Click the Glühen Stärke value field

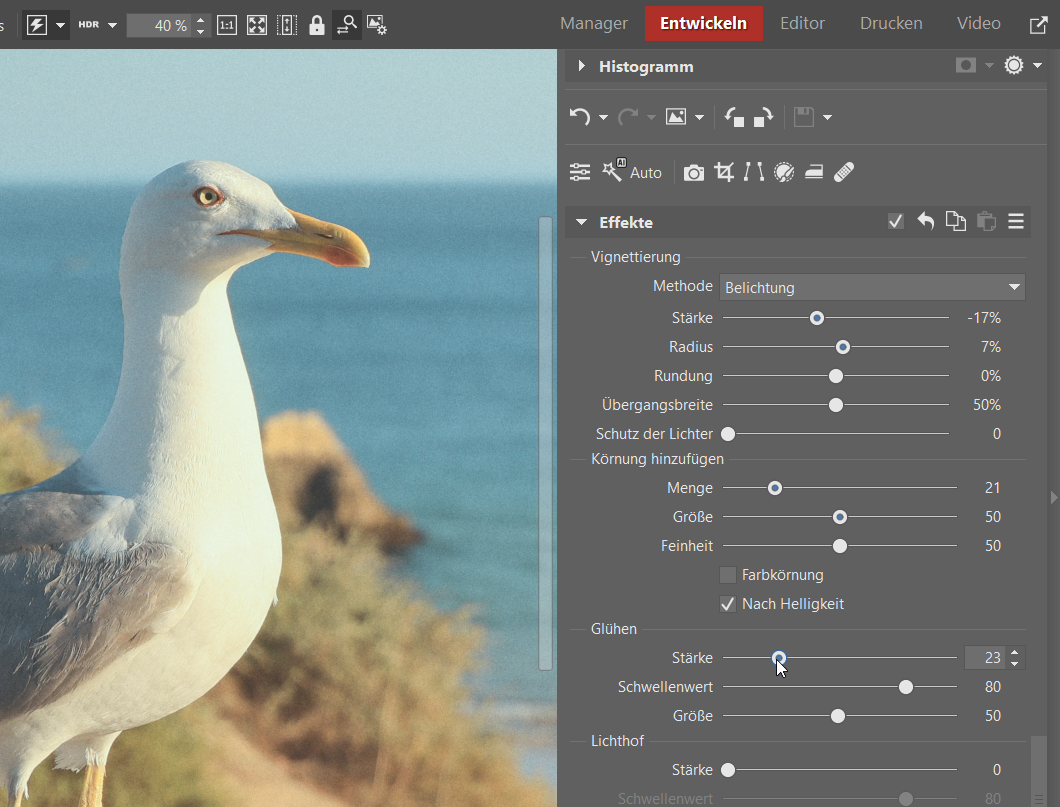(985, 658)
